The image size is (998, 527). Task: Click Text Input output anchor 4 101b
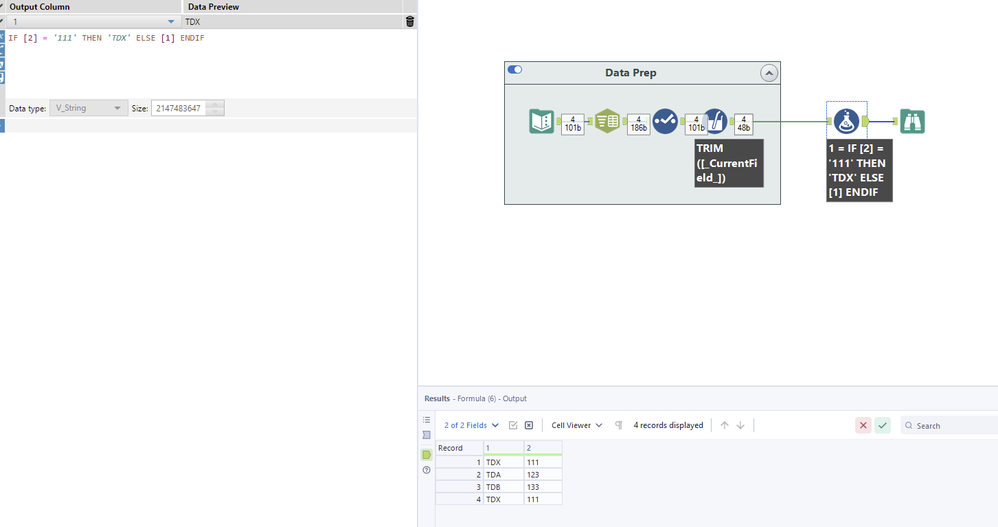click(x=572, y=123)
